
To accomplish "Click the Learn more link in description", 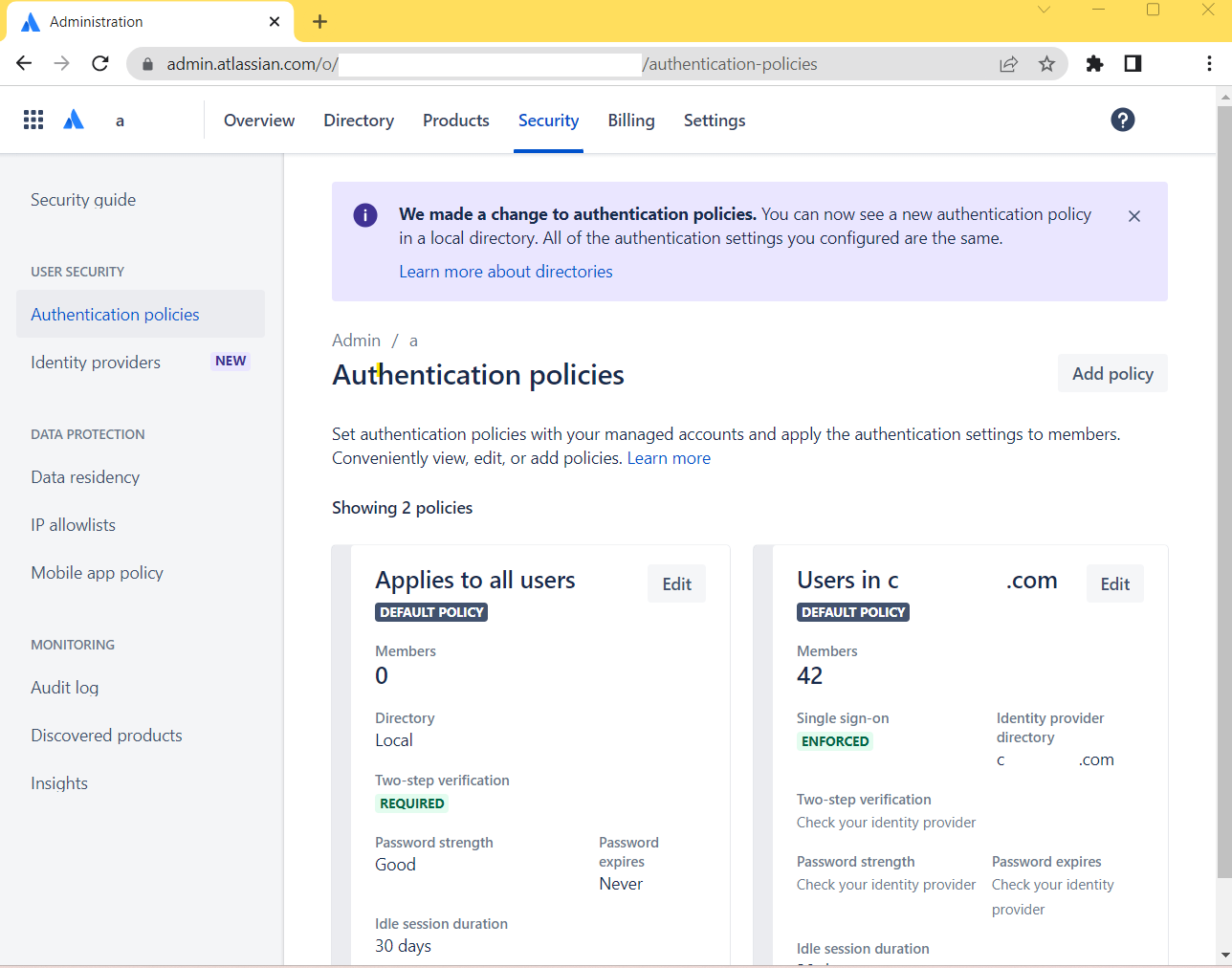I will pyautogui.click(x=669, y=458).
